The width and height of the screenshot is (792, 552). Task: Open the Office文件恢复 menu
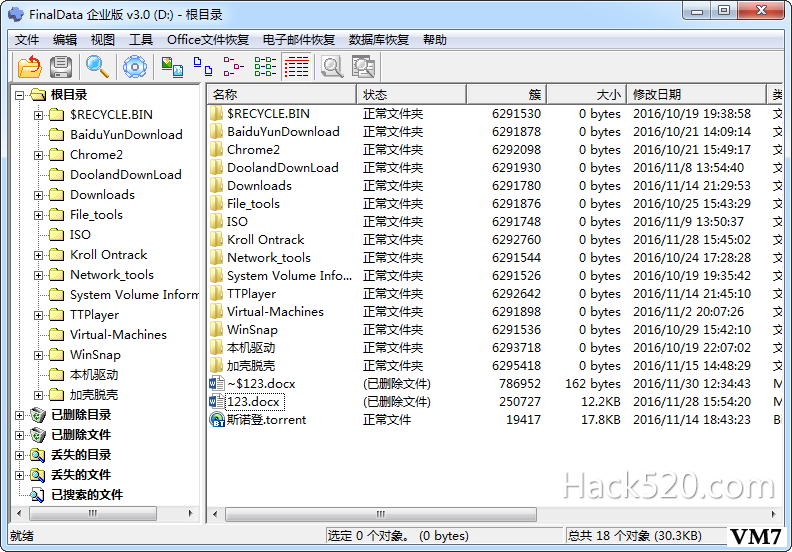coord(208,39)
